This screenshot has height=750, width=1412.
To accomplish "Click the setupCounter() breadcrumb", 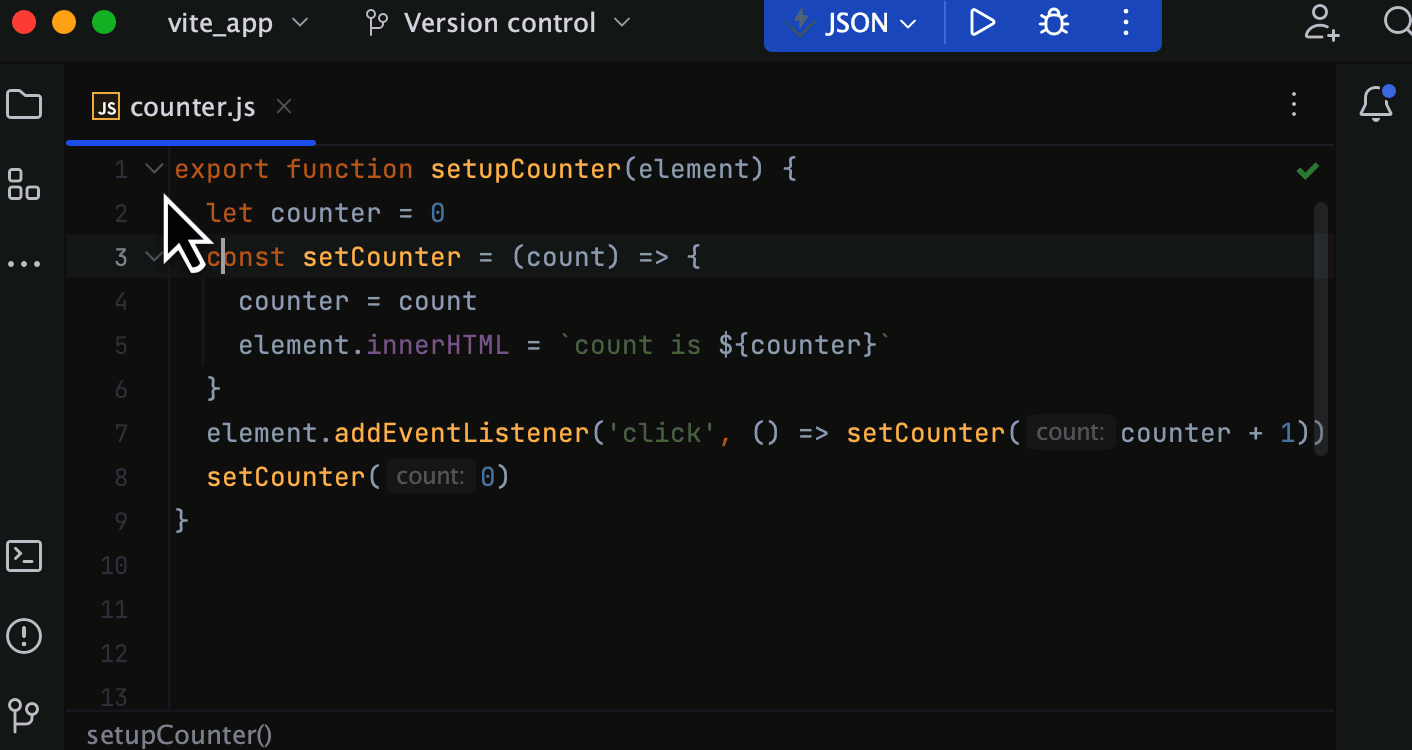I will 179,734.
